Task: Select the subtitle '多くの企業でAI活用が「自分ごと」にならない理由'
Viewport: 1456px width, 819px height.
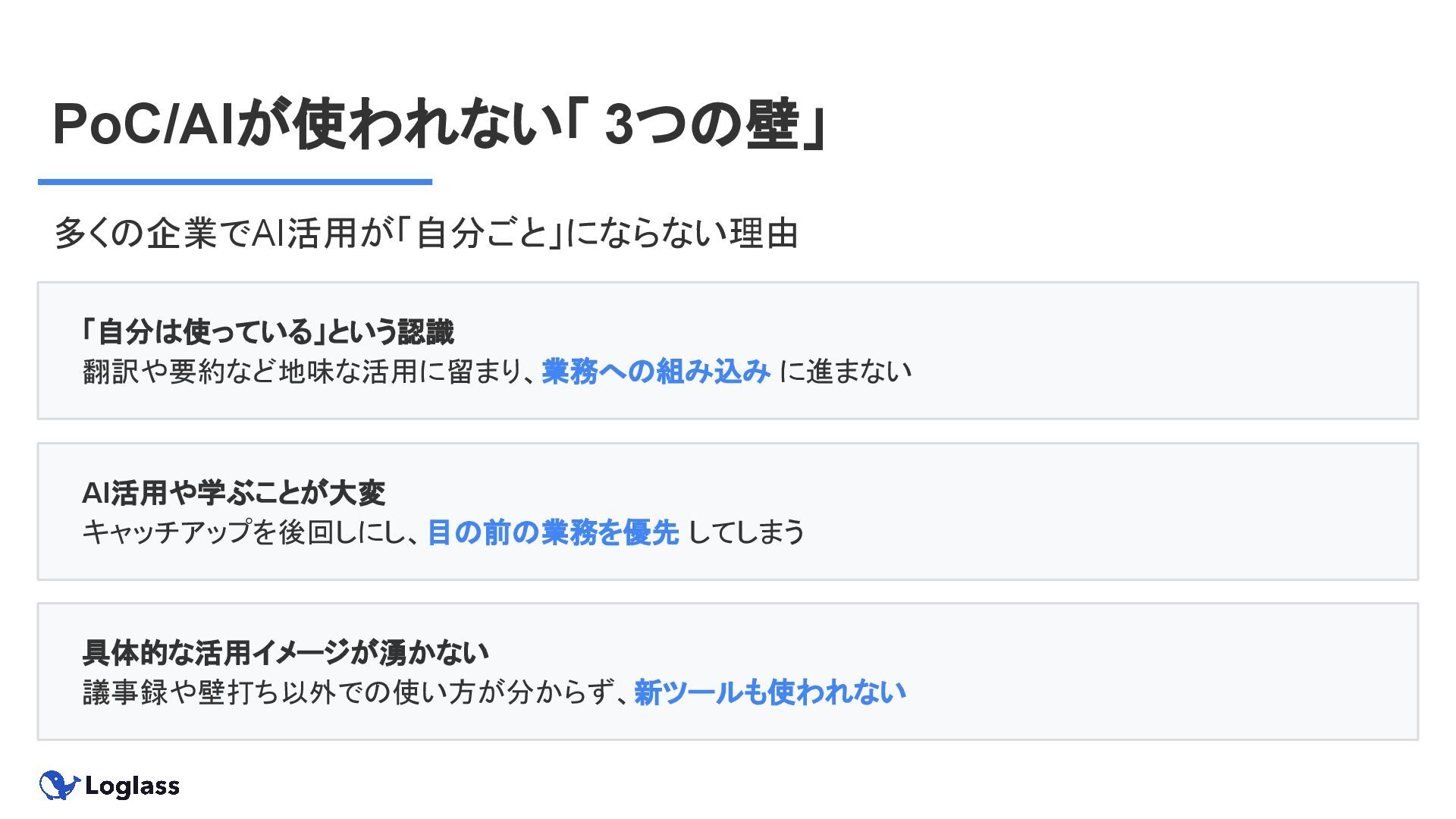Action: (x=426, y=233)
